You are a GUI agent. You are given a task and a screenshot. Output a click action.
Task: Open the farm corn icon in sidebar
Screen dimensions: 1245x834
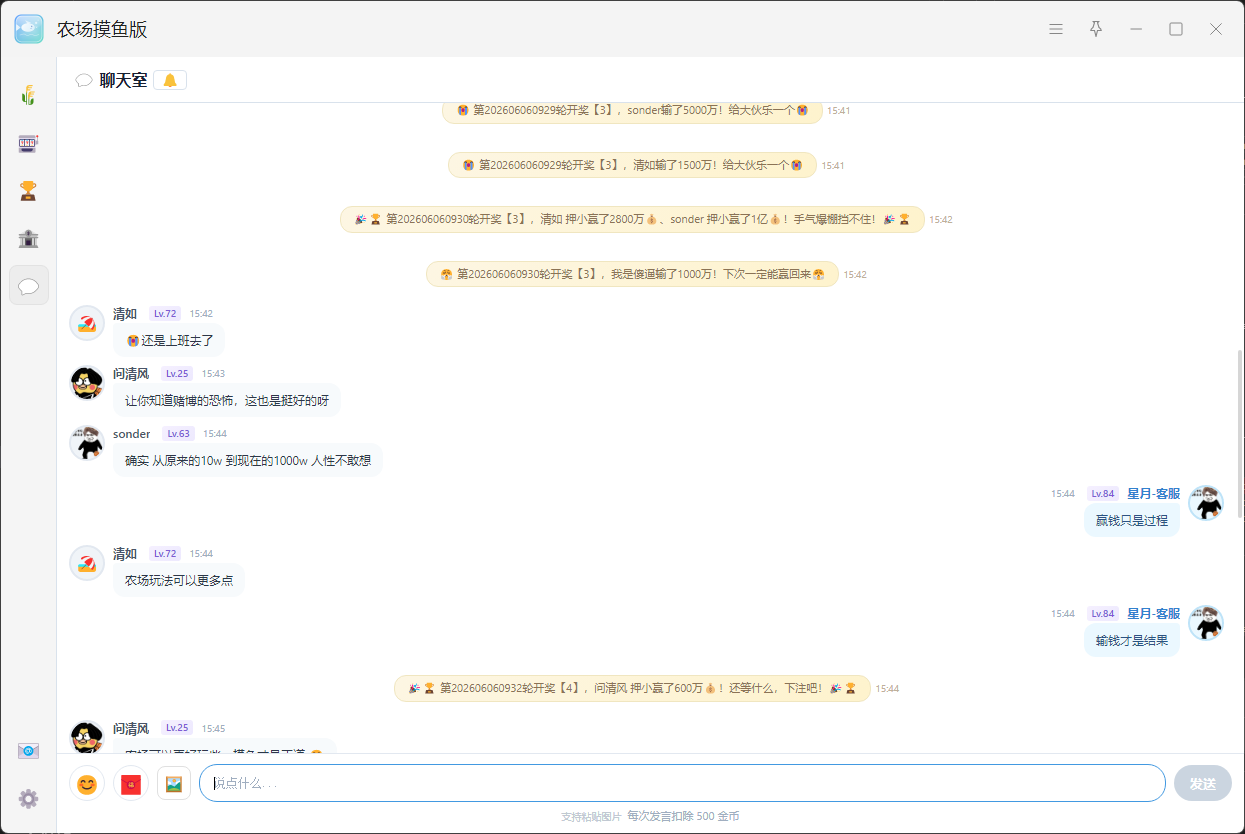29,96
